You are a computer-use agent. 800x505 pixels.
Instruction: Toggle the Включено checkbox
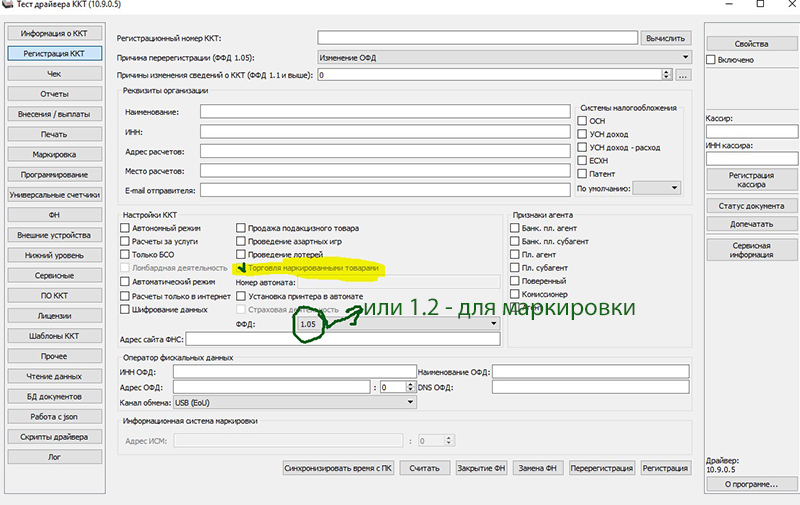711,60
